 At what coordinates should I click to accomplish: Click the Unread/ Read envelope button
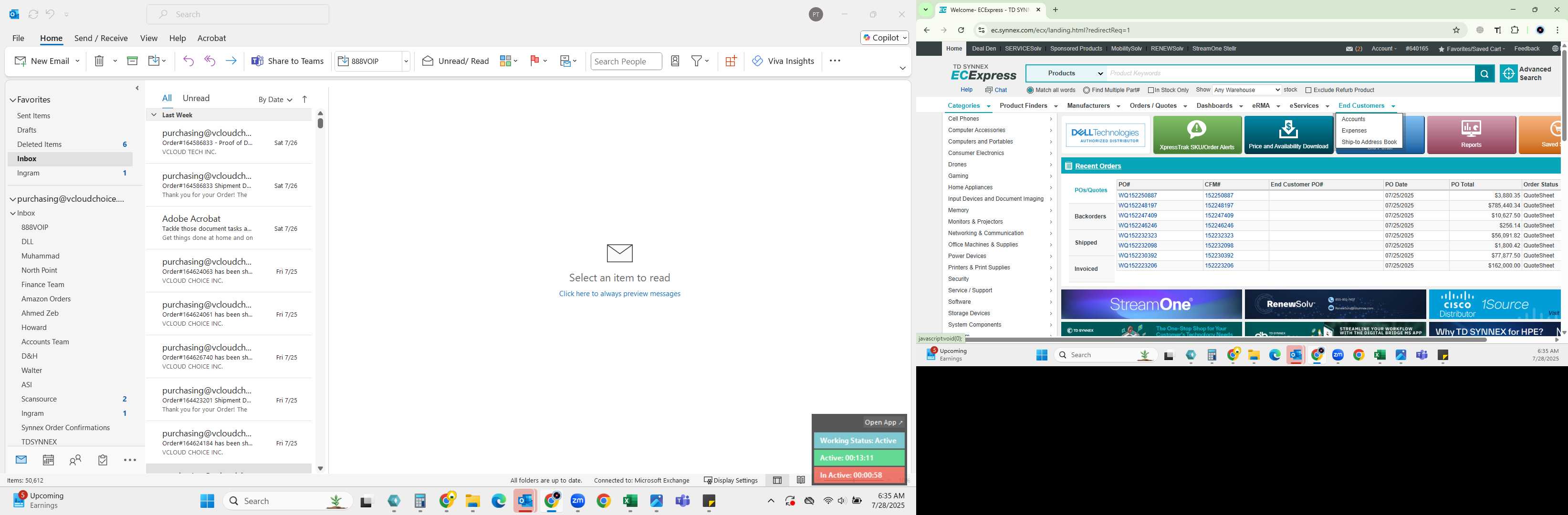tap(455, 61)
